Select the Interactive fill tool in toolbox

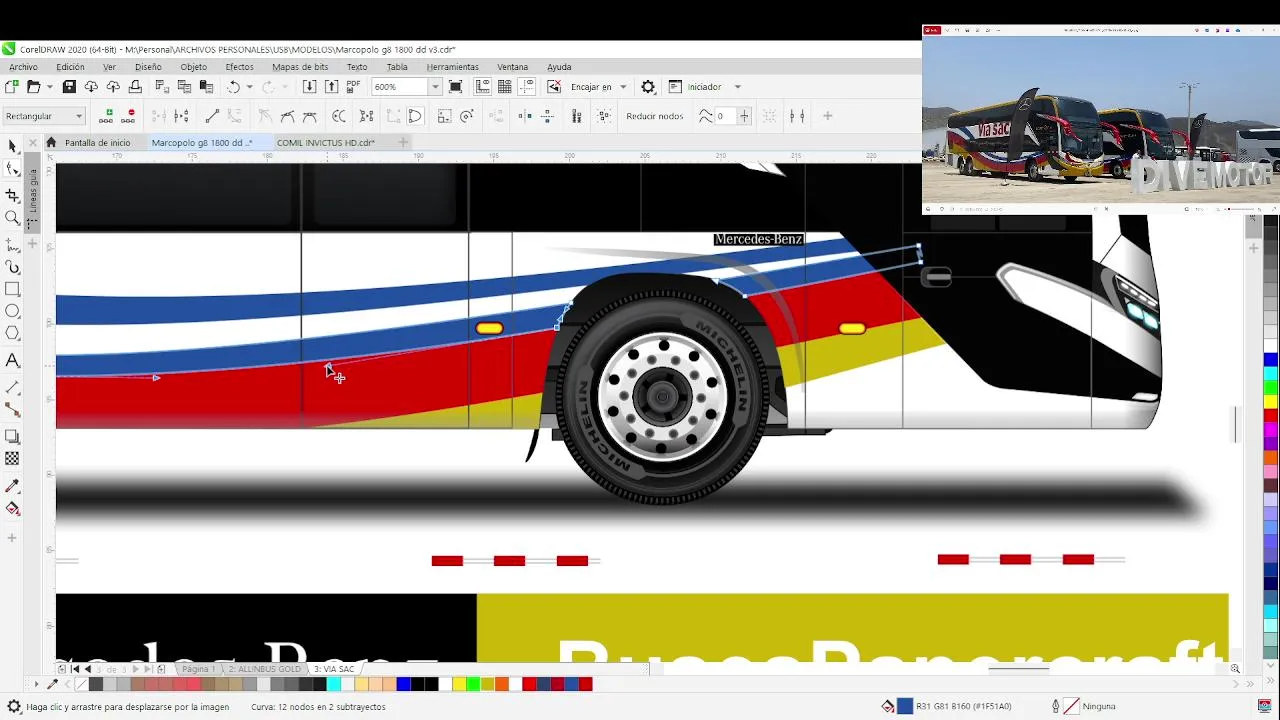tap(12, 509)
